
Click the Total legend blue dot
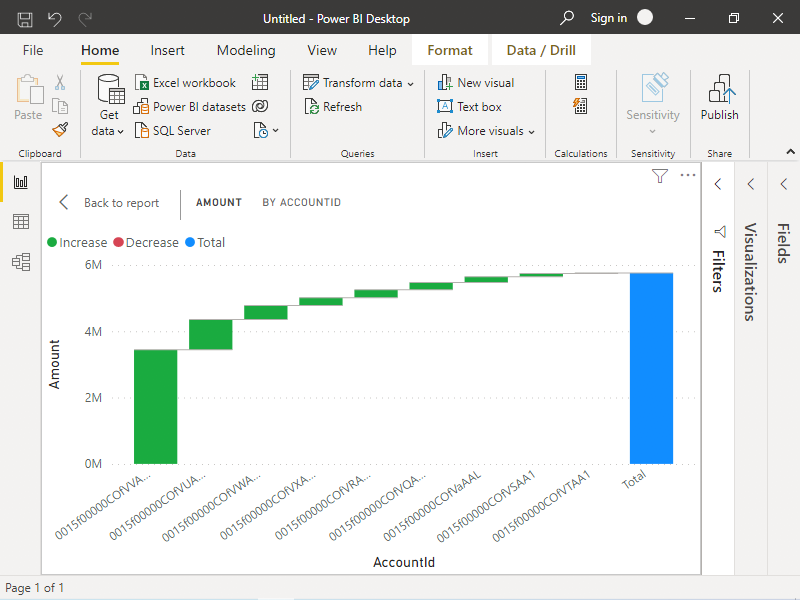click(190, 242)
